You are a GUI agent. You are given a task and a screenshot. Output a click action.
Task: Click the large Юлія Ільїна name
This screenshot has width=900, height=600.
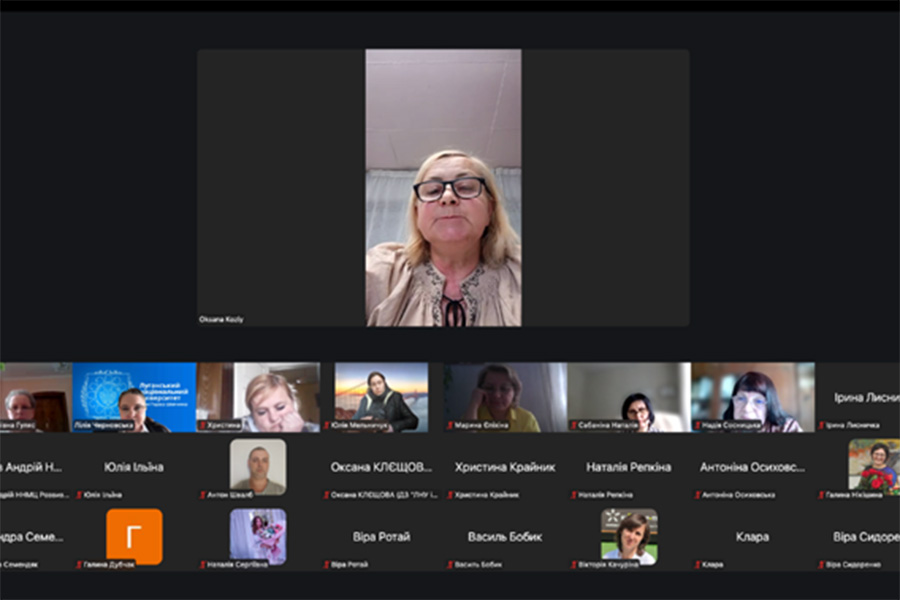click(134, 467)
